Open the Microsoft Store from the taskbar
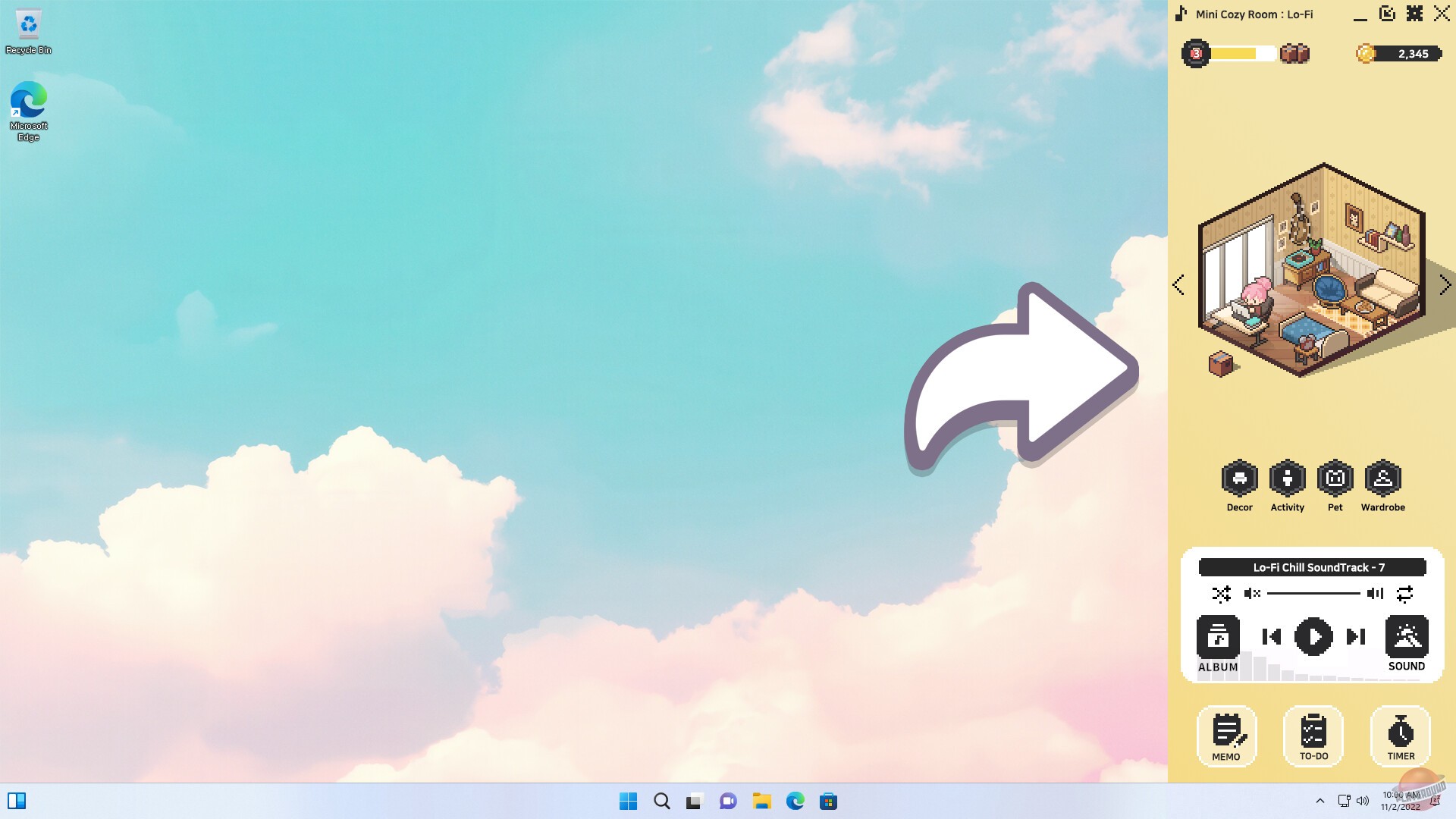The image size is (1456, 819). (828, 801)
